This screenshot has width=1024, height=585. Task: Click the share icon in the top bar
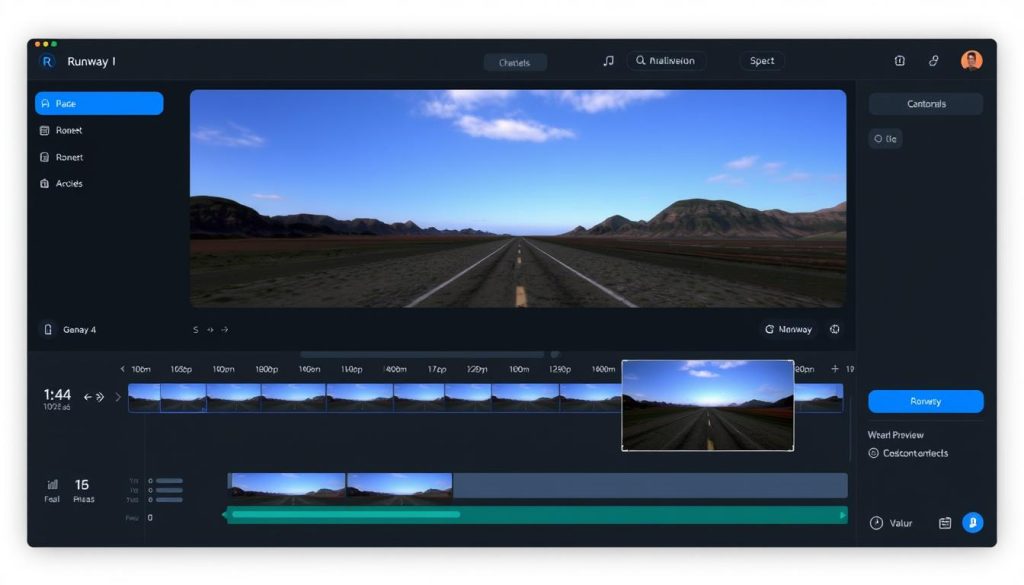pos(934,60)
